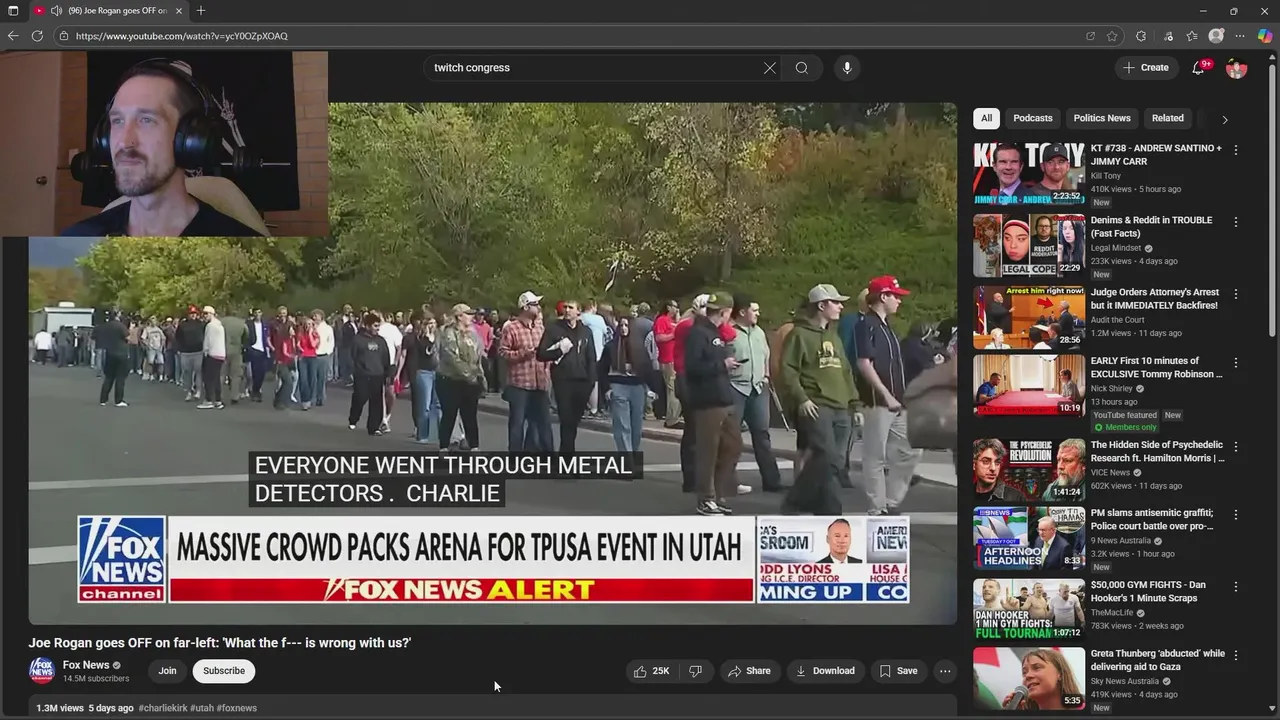The image size is (1280, 720).
Task: Visit Nick Shirley channel name
Action: (1112, 388)
